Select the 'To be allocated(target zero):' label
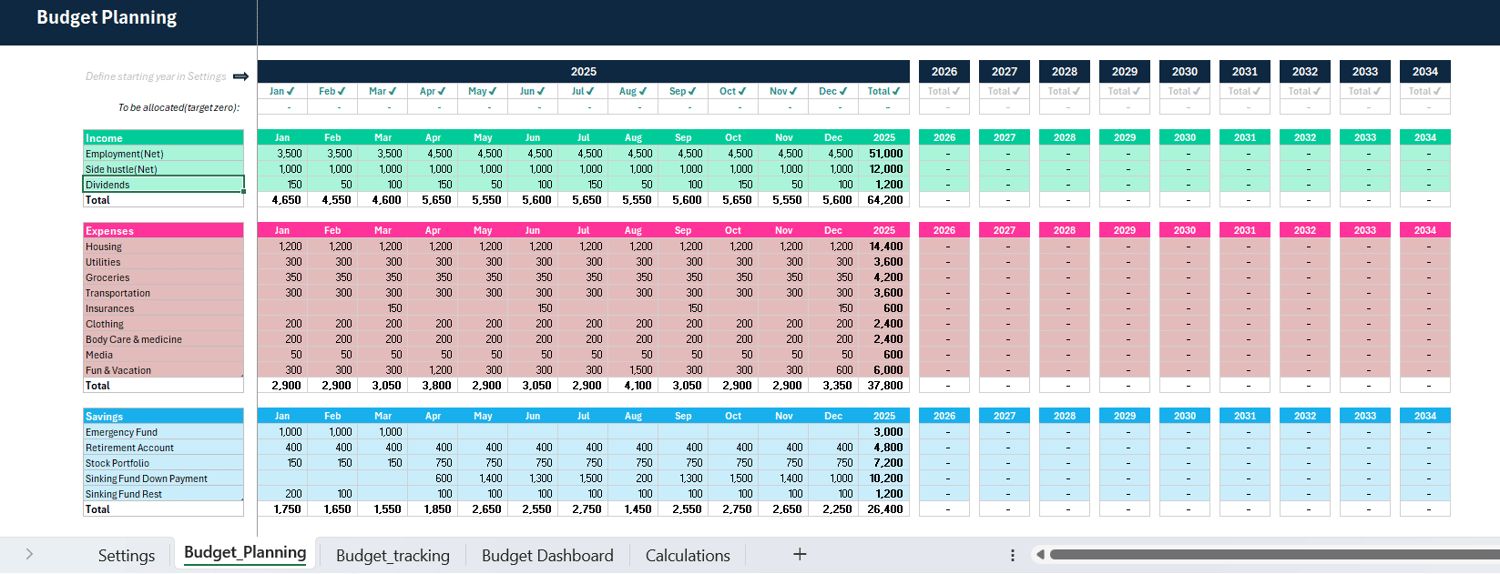The image size is (1500, 574). coord(179,107)
